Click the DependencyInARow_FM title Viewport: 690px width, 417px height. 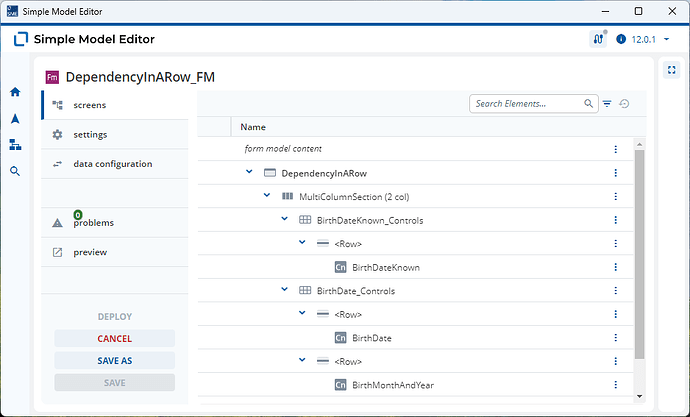pyautogui.click(x=140, y=77)
